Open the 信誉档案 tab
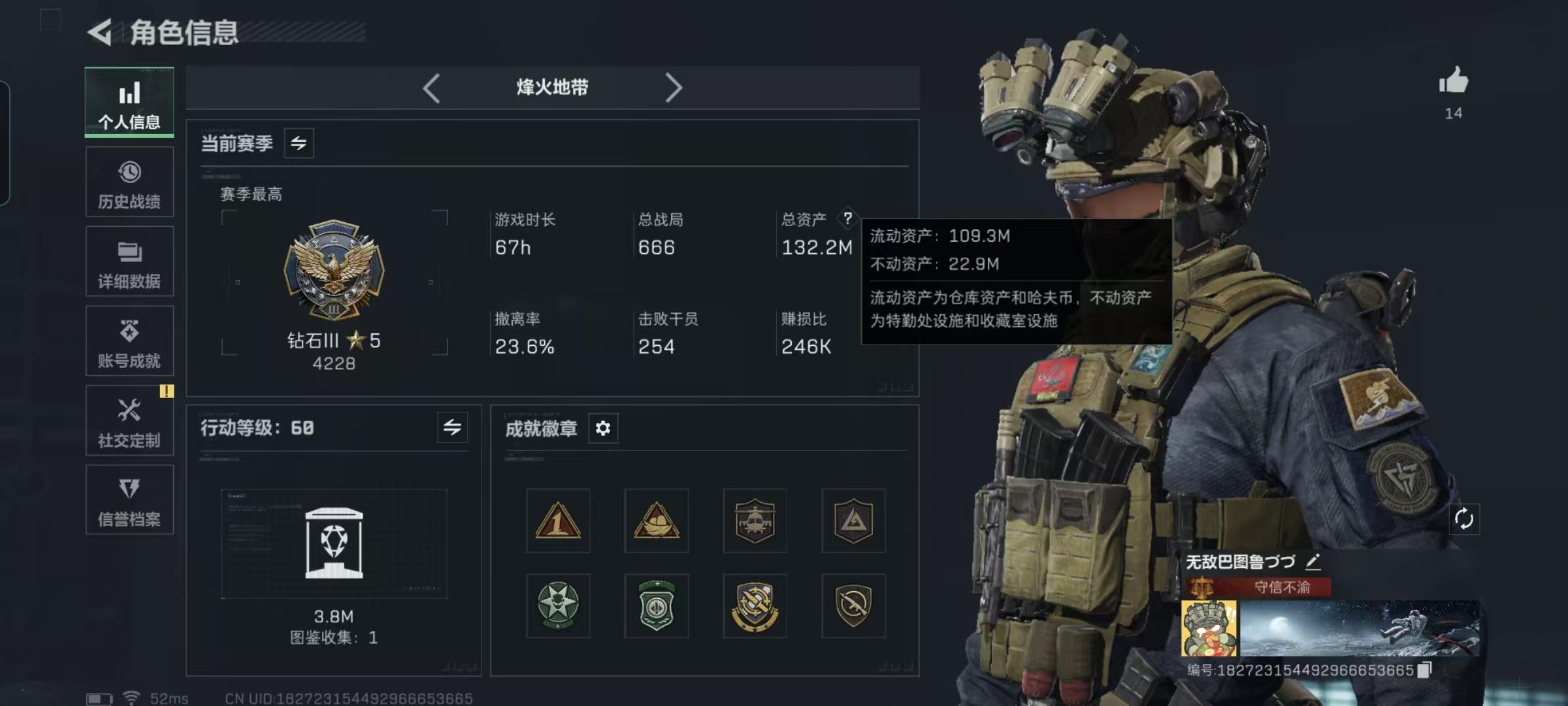The width and height of the screenshot is (1568, 706). click(129, 500)
